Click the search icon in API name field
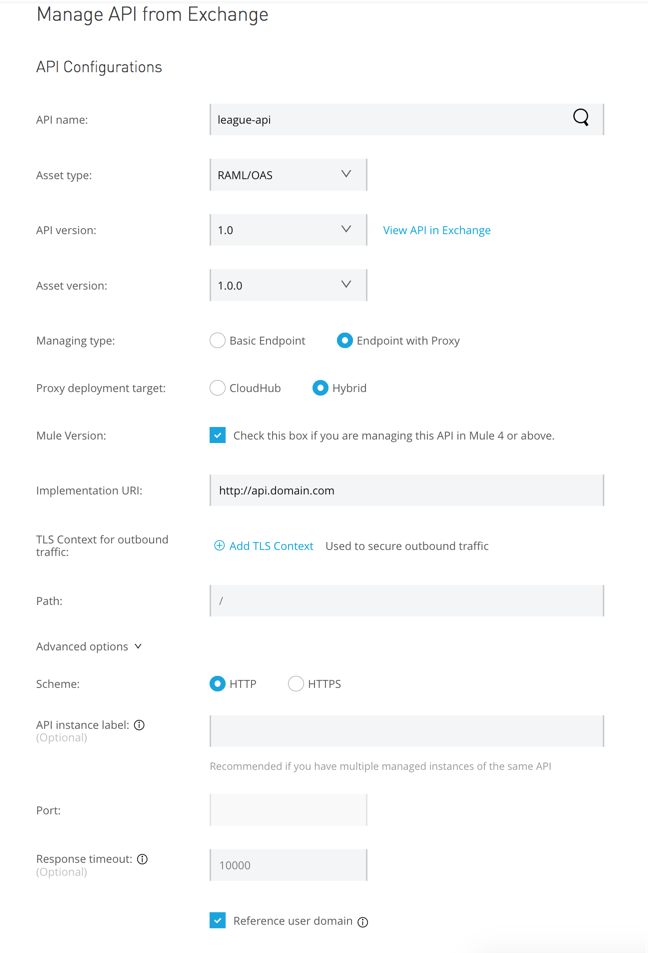 (580, 117)
